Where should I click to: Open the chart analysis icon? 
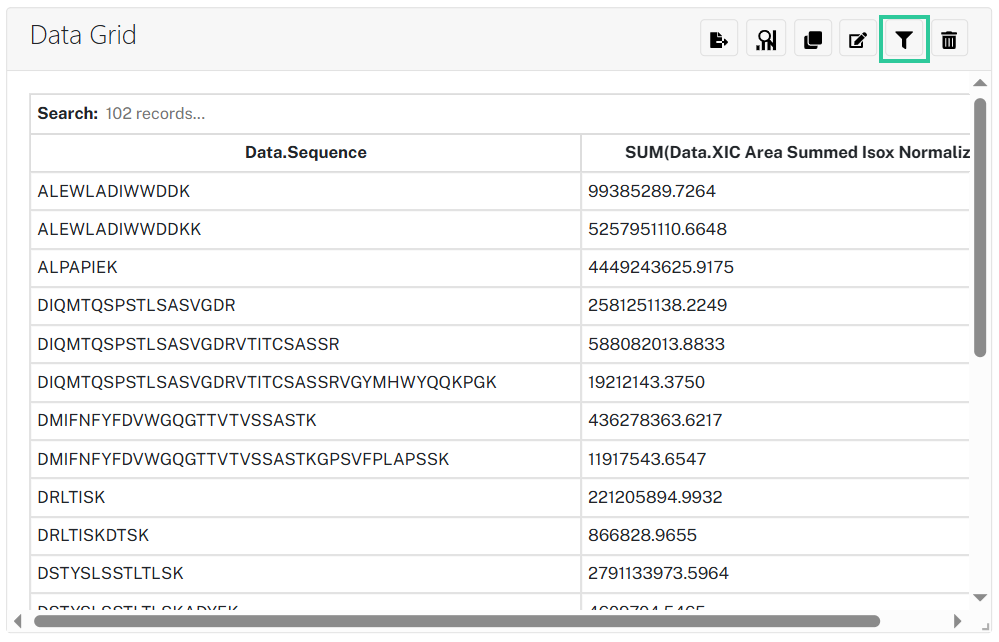(766, 39)
